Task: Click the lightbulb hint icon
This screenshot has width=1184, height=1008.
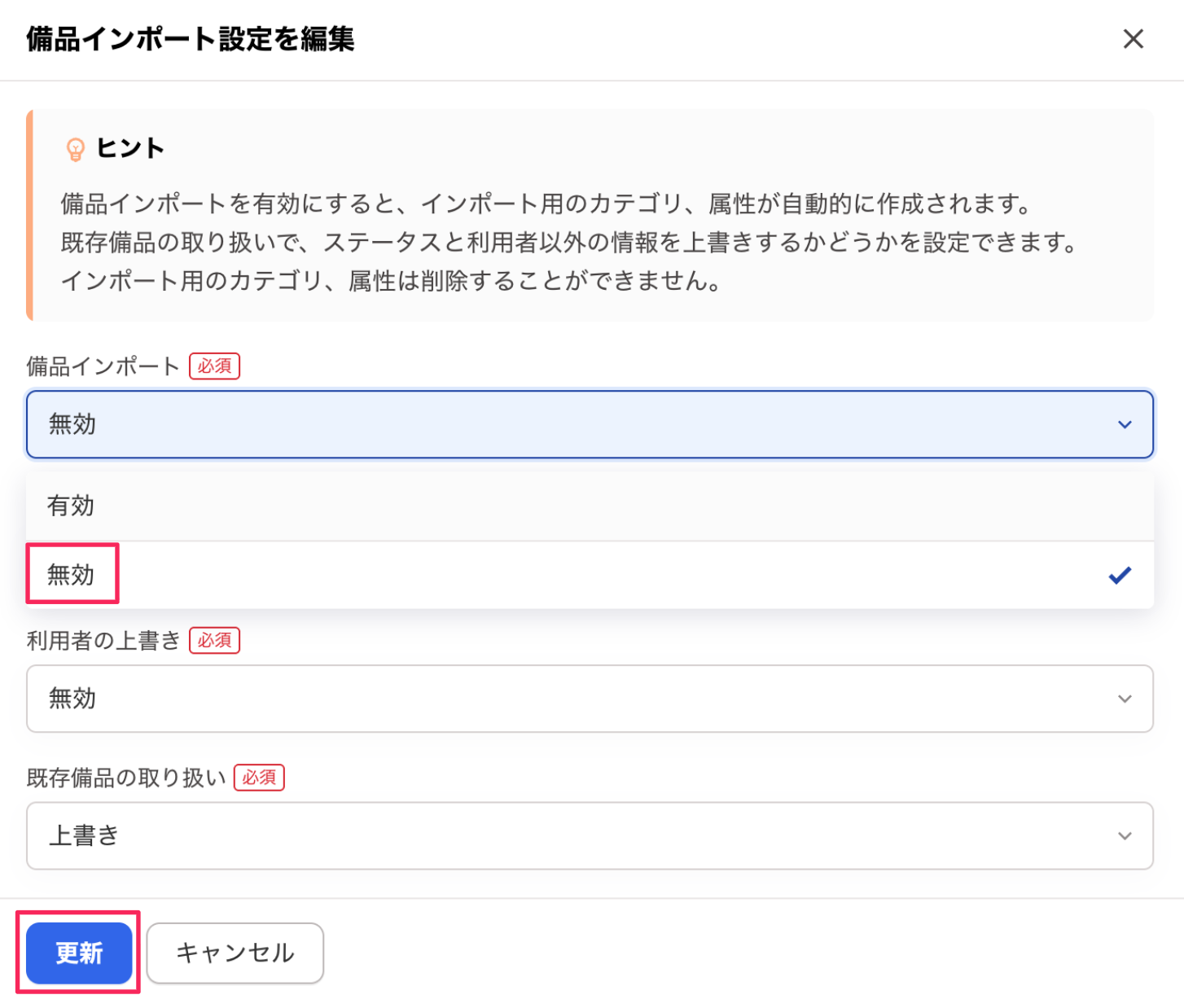Action: [x=76, y=149]
